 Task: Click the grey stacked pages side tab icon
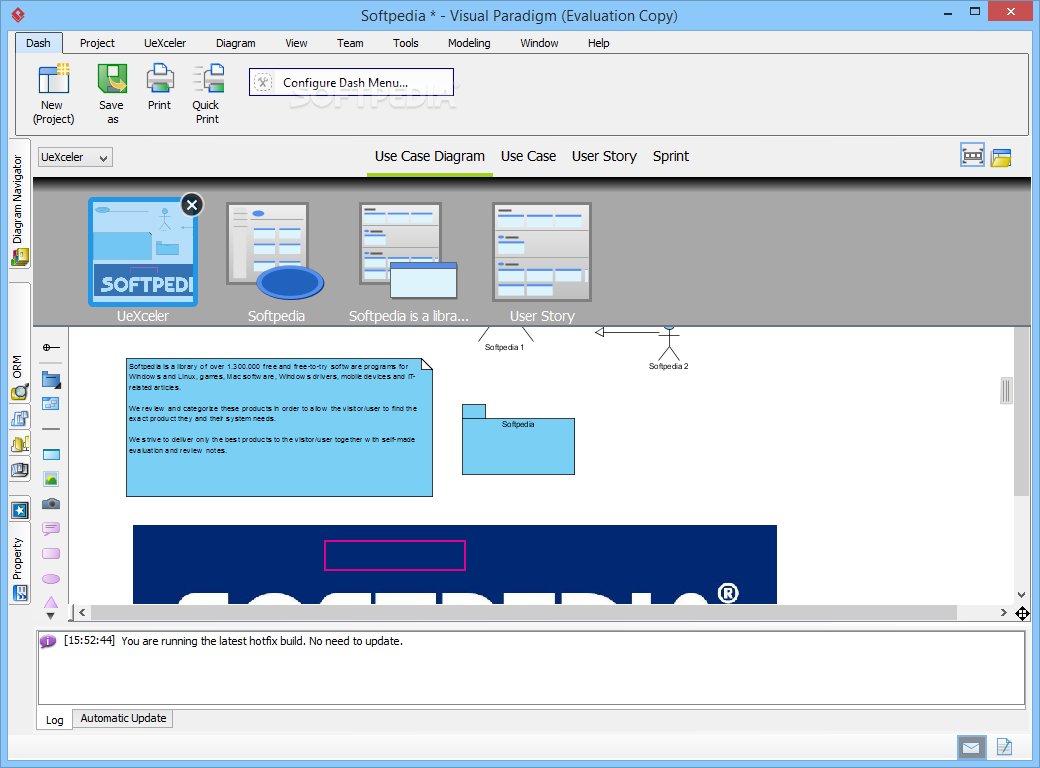20,470
